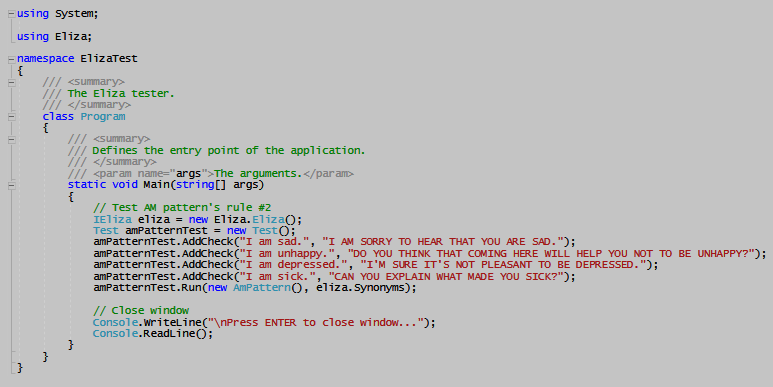The height and width of the screenshot is (387, 773).
Task: Click 'eliza.Synonyms' argument
Action: [360, 288]
